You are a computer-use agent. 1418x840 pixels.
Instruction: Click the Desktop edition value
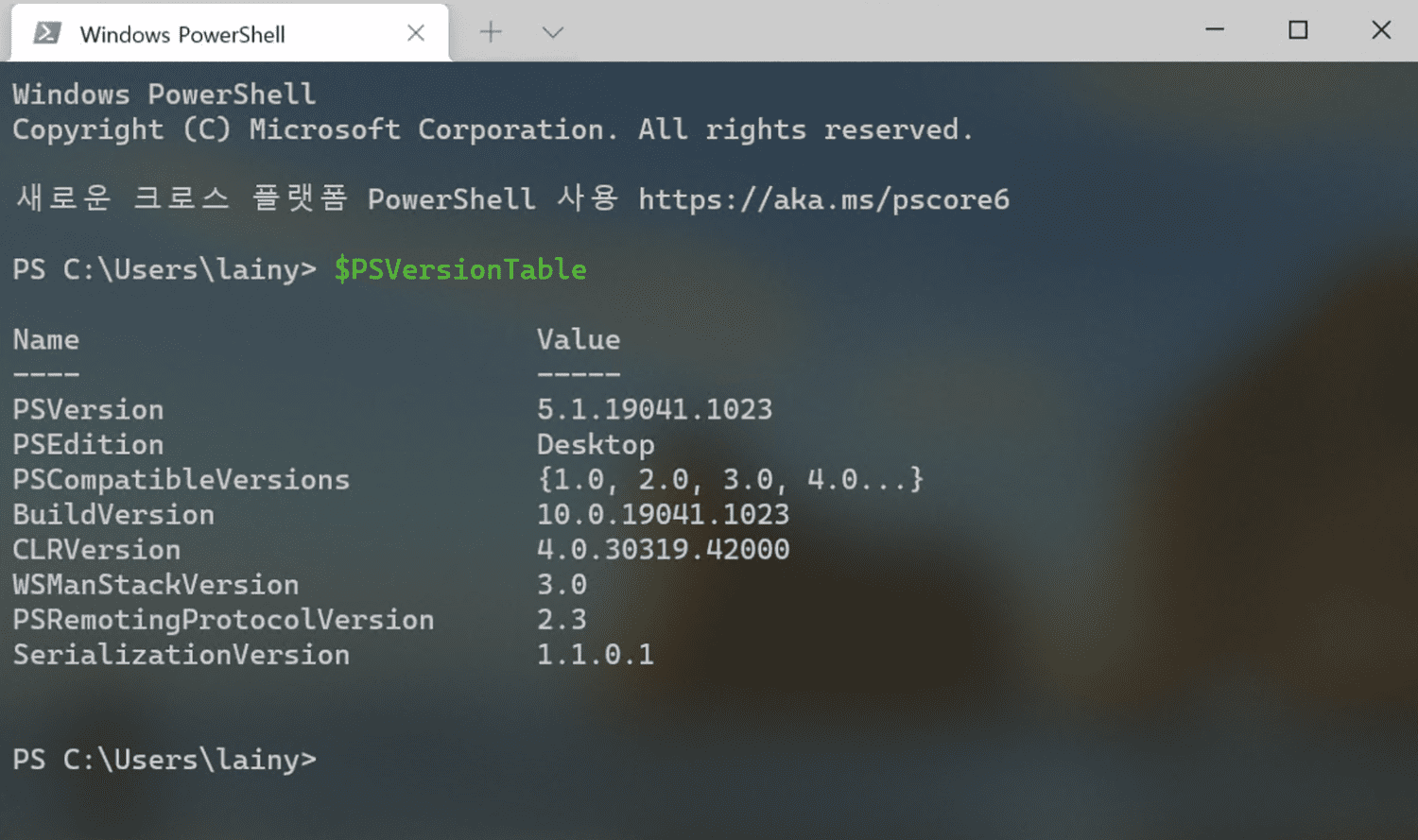coord(596,445)
